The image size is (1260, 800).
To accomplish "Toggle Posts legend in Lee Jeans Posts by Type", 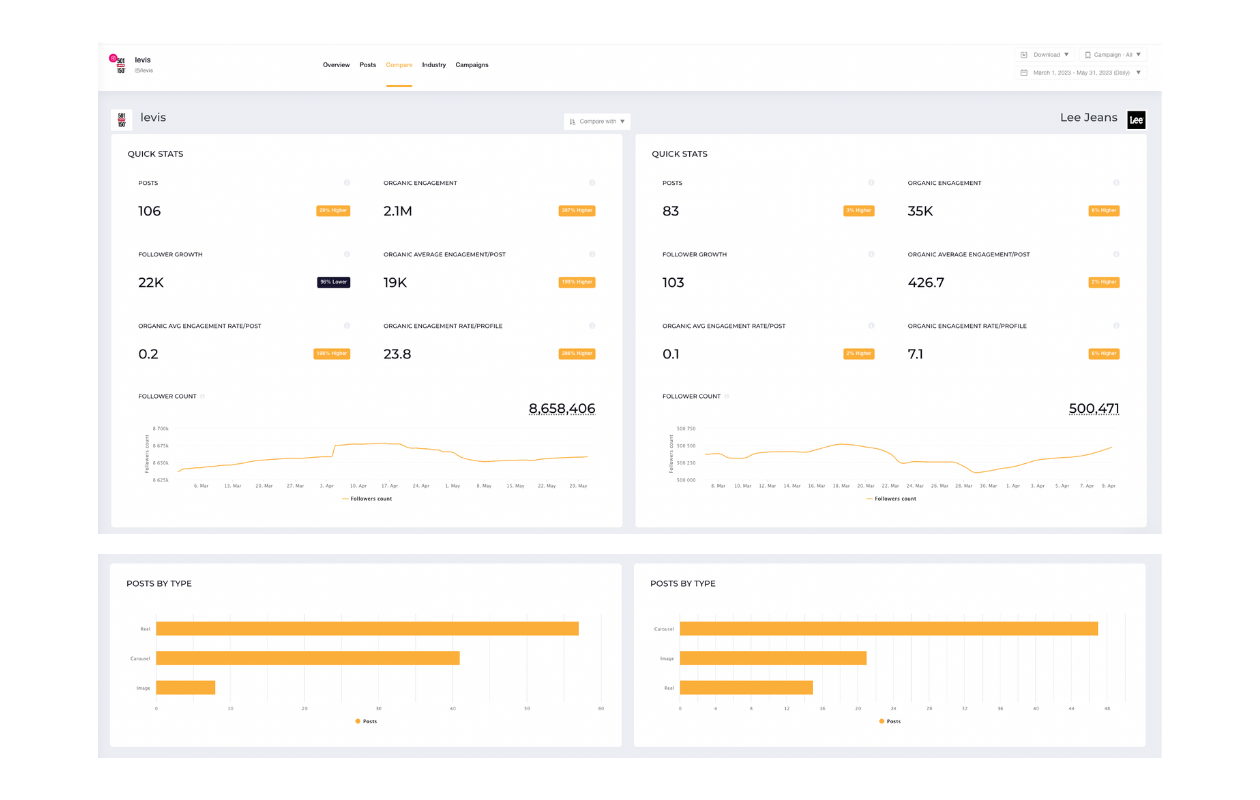I will point(890,721).
